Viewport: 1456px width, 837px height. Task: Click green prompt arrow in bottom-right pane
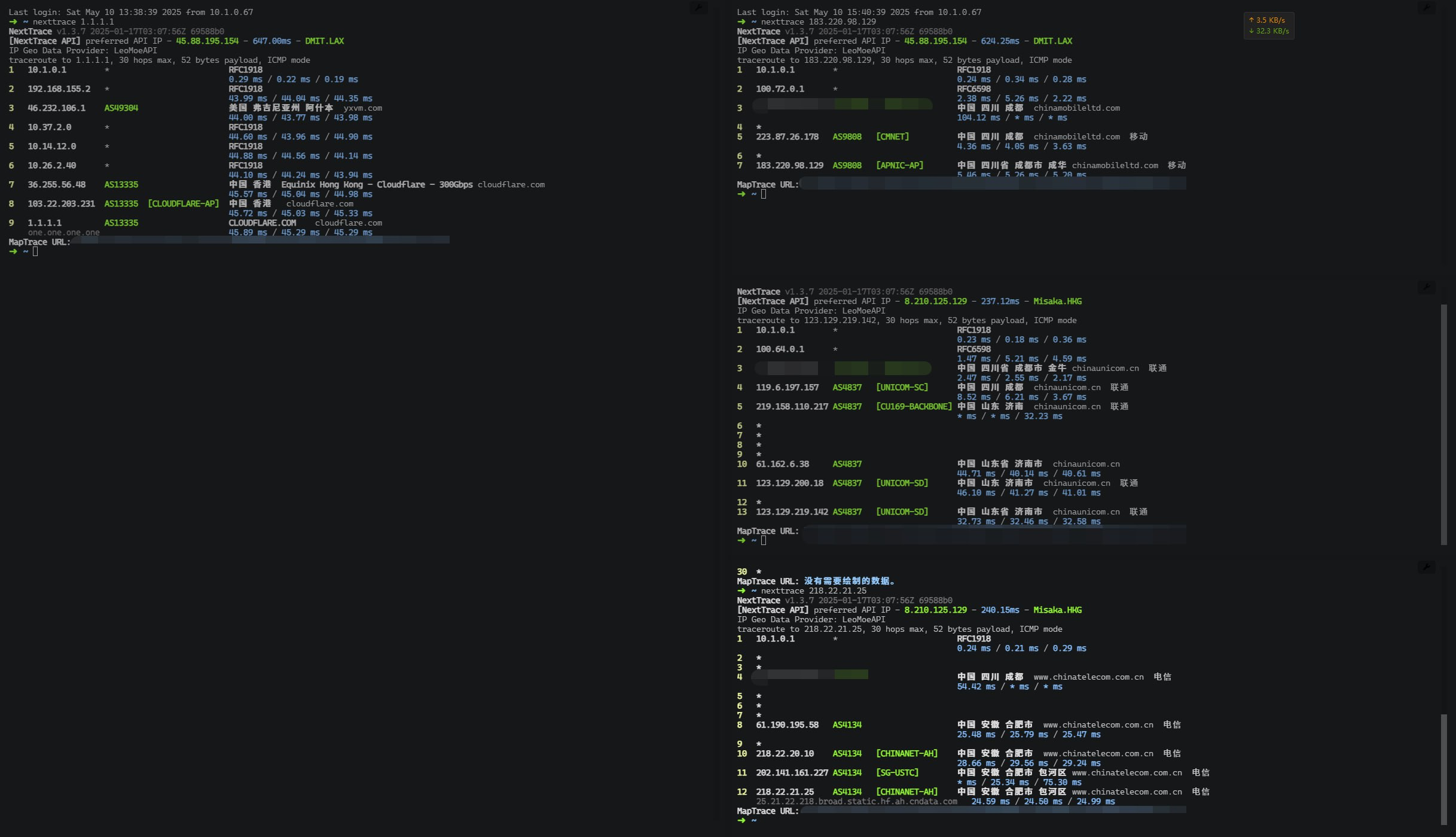click(741, 821)
